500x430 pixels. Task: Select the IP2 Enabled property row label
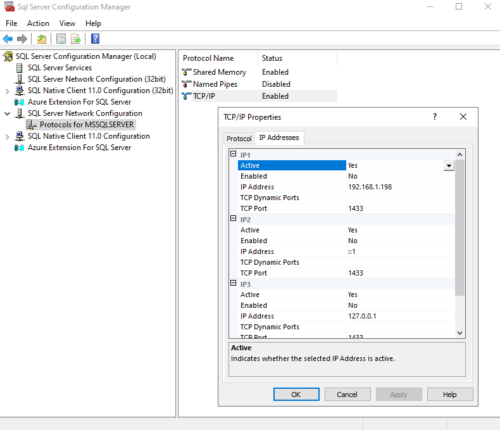click(x=254, y=241)
